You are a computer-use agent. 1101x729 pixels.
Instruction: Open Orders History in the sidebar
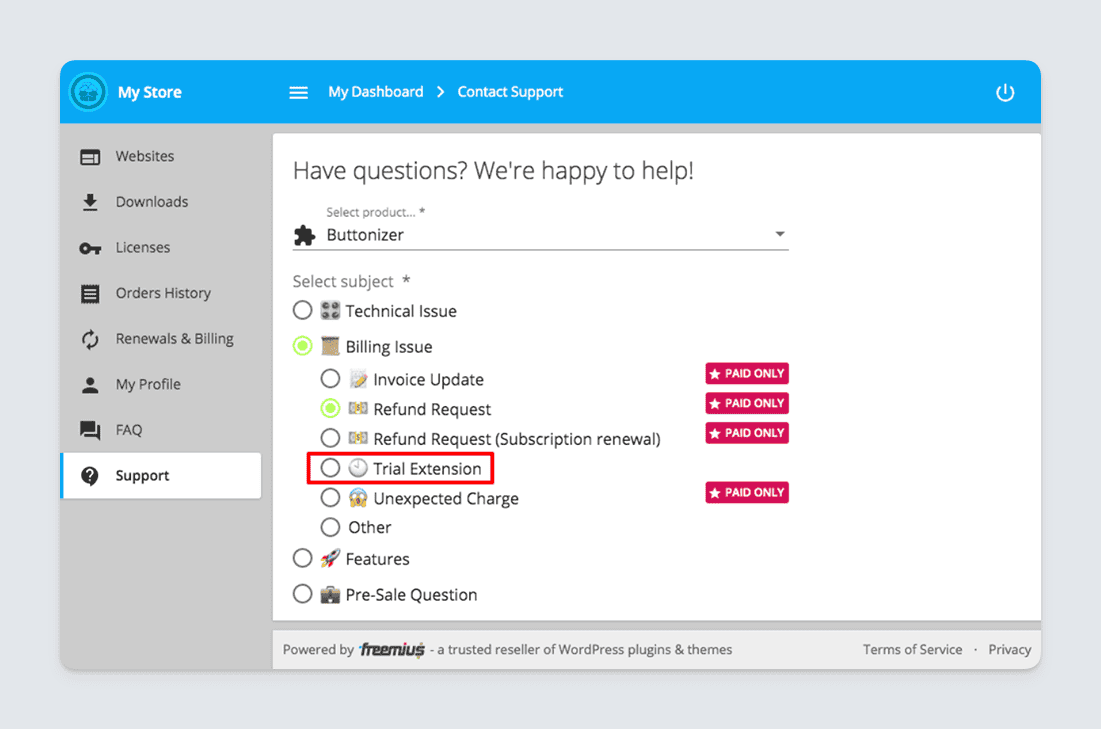(161, 294)
